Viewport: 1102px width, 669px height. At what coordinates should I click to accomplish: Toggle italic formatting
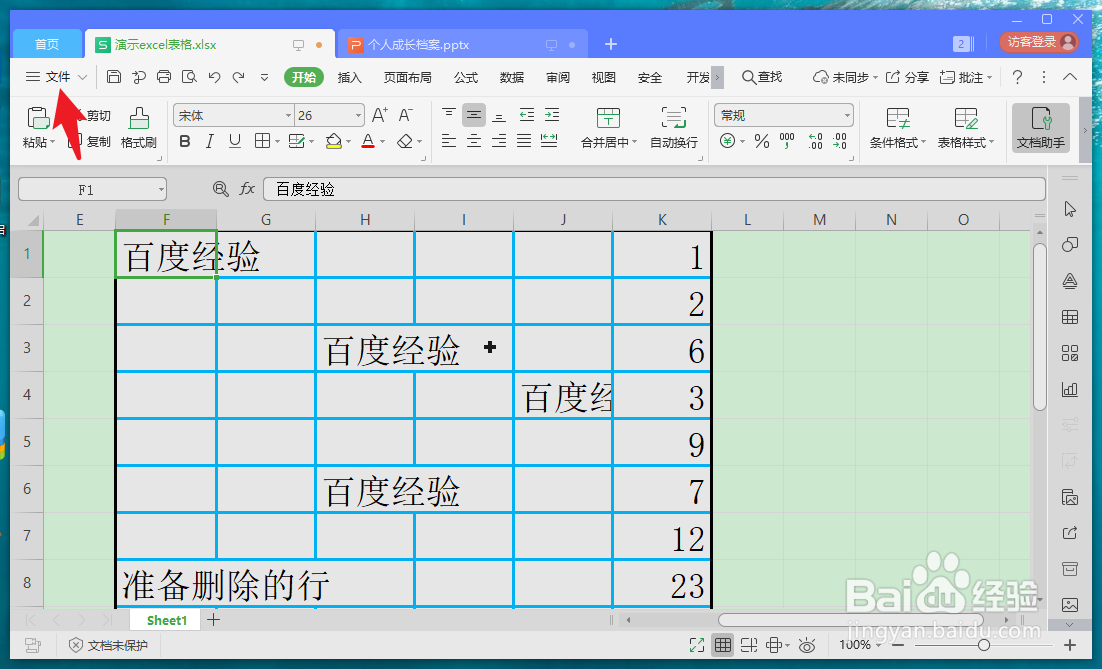tap(210, 140)
